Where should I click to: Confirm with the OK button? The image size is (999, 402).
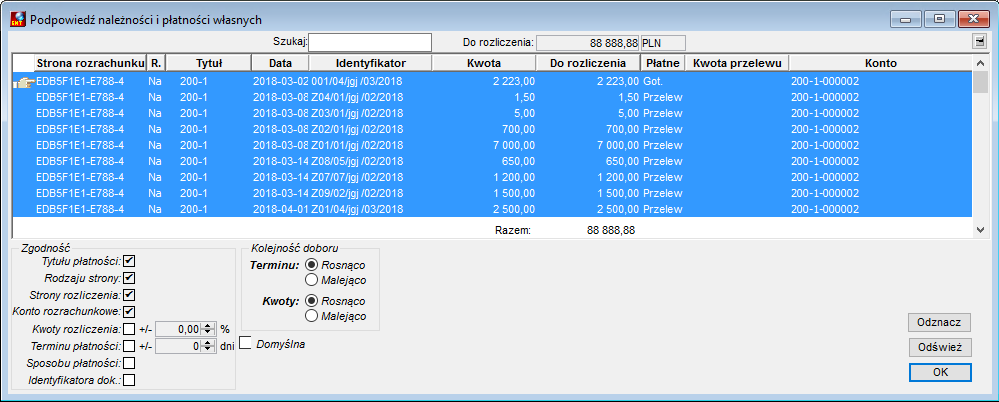click(940, 372)
